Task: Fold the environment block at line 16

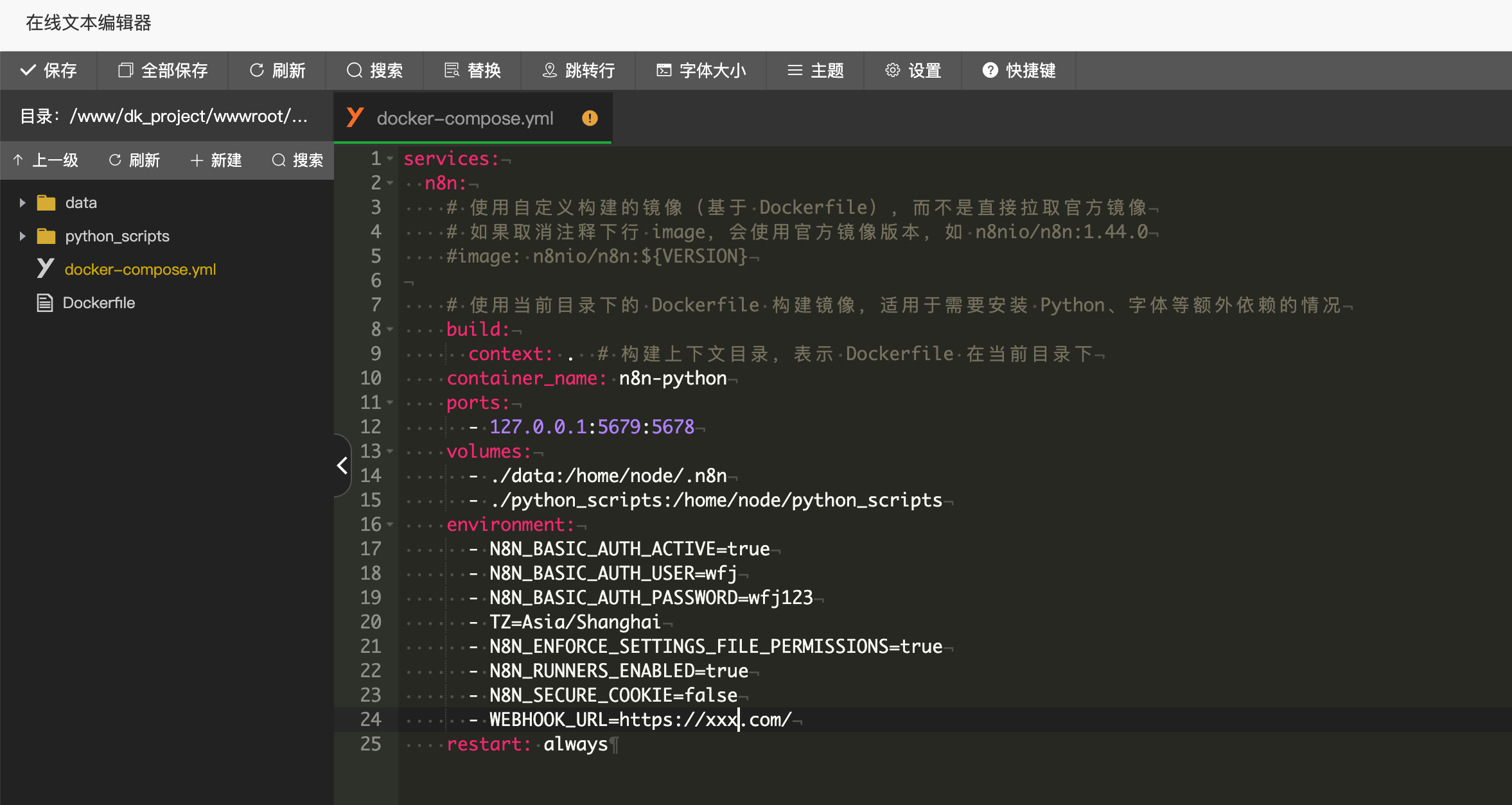Action: (x=390, y=524)
